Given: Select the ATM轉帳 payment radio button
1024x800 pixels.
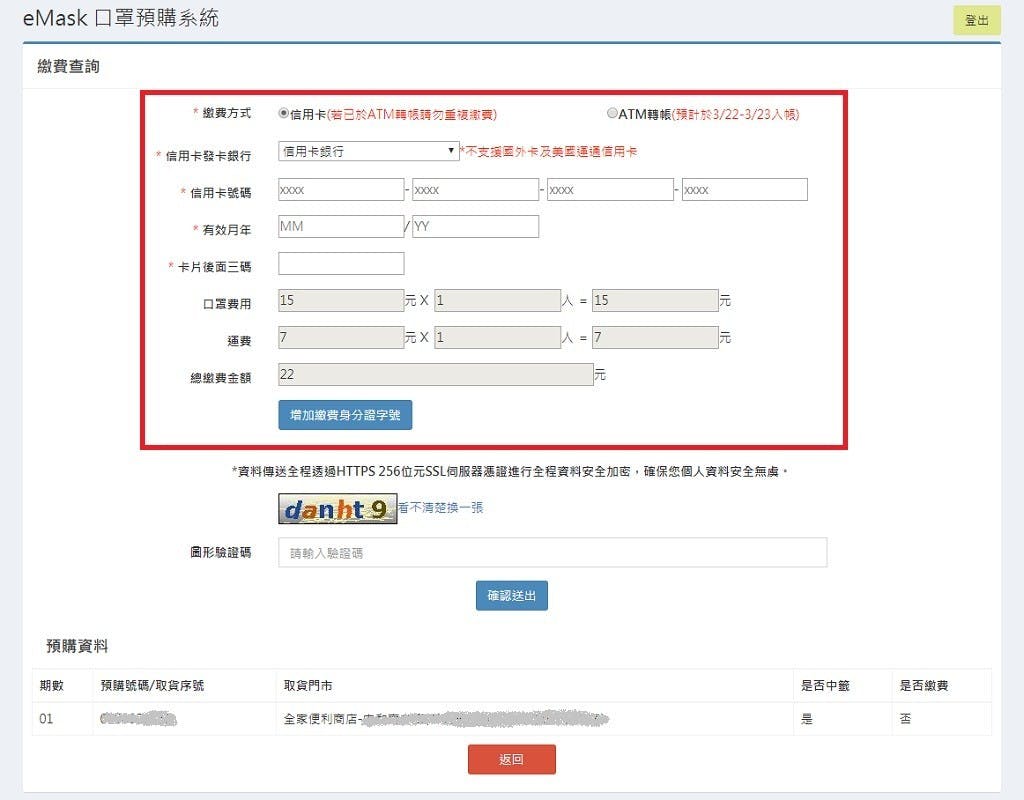Looking at the screenshot, I should coord(612,114).
